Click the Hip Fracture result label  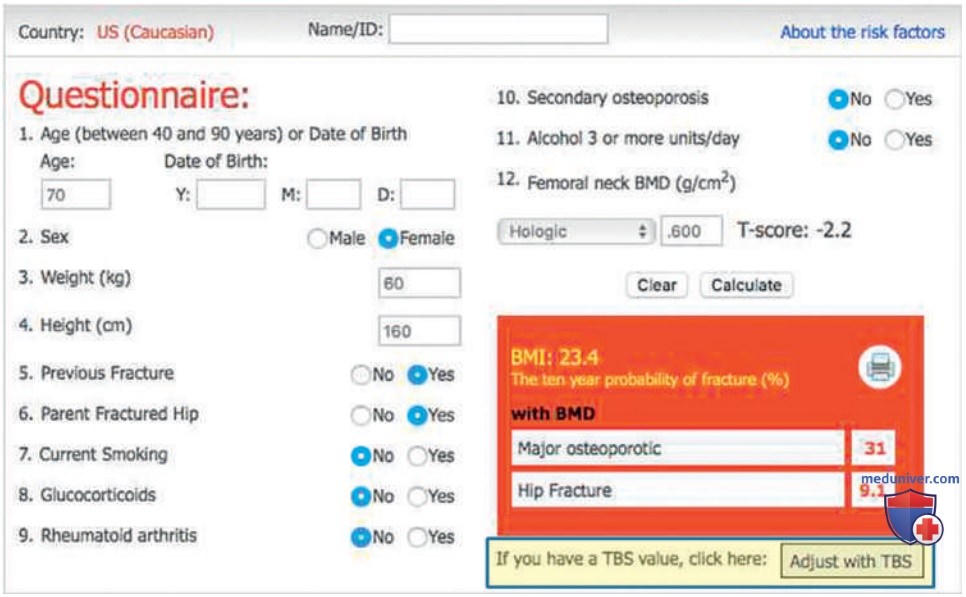pyautogui.click(x=564, y=490)
